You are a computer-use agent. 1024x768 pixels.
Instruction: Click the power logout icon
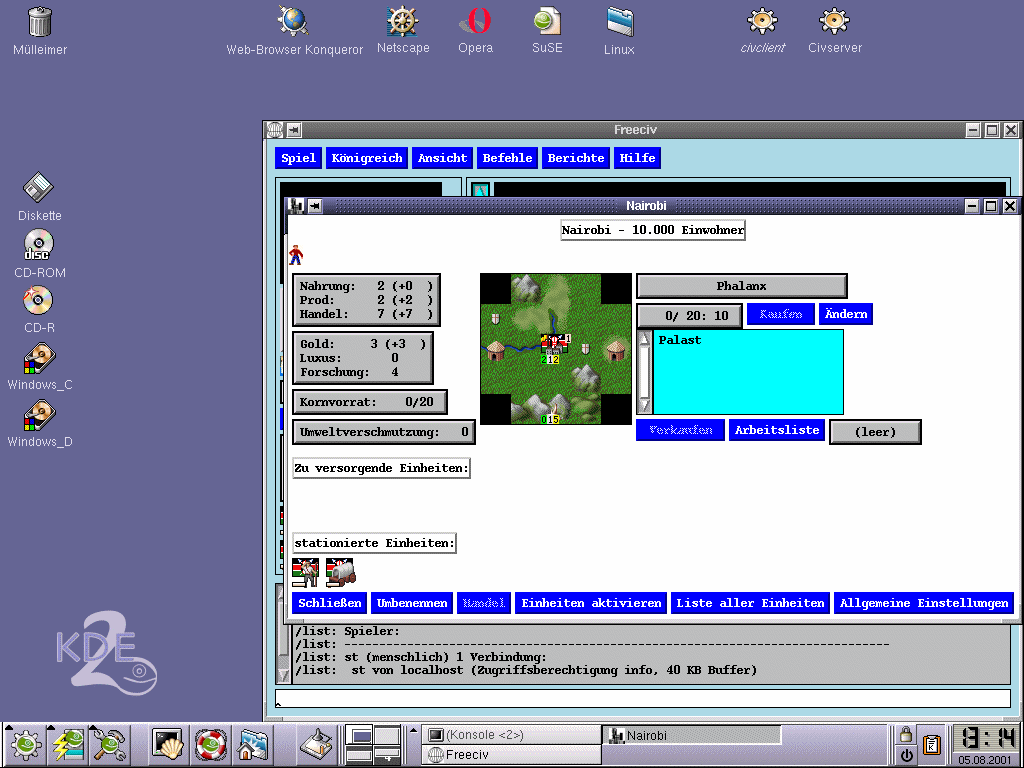(906, 755)
